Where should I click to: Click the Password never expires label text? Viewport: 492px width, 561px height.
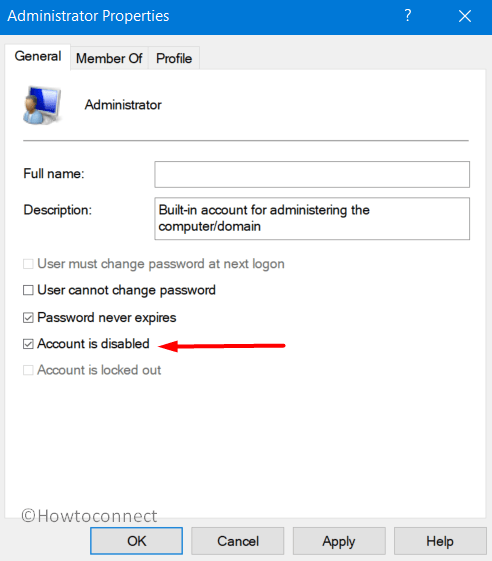[x=107, y=318]
